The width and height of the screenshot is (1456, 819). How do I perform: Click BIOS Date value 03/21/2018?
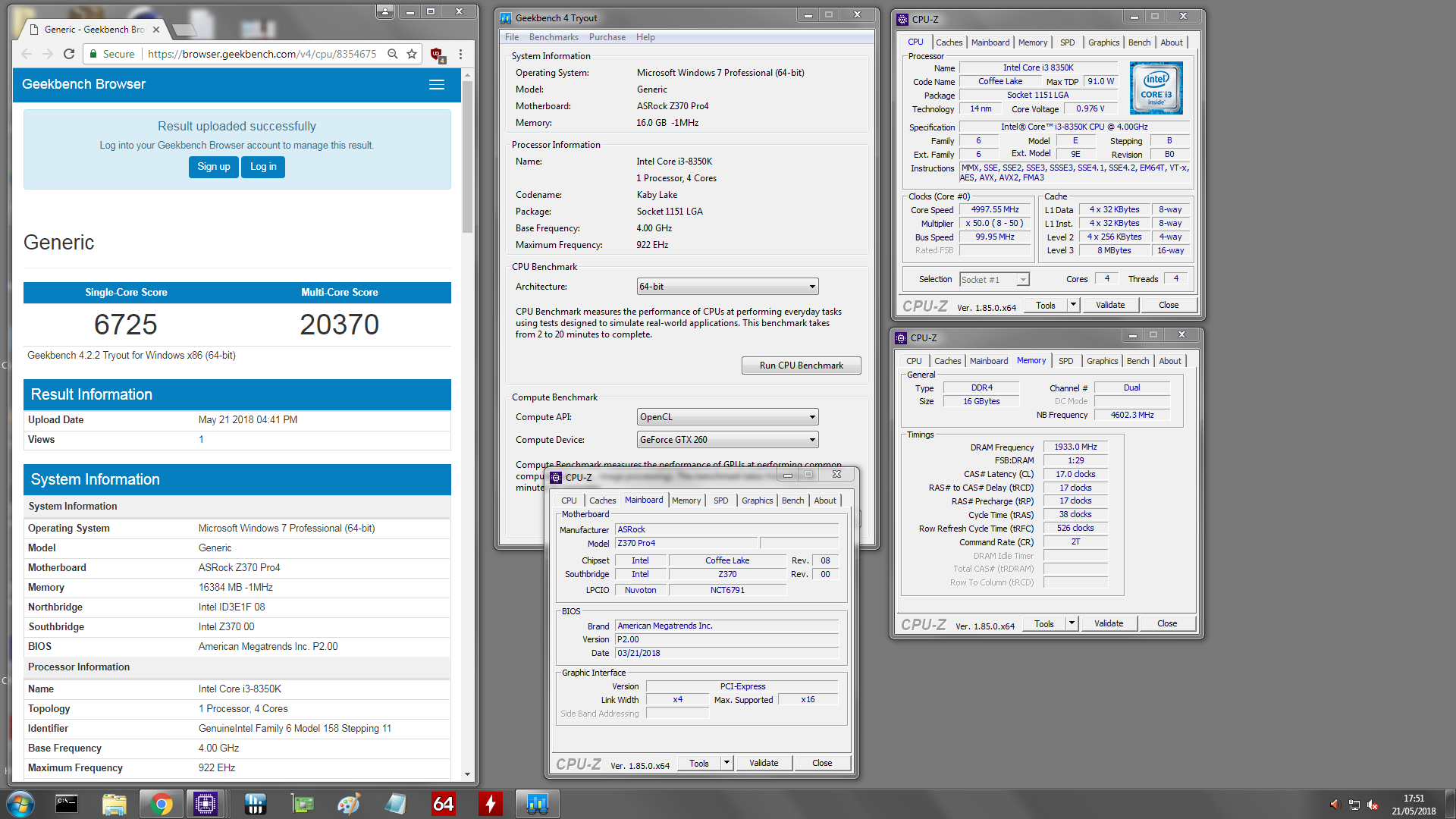[x=726, y=654]
